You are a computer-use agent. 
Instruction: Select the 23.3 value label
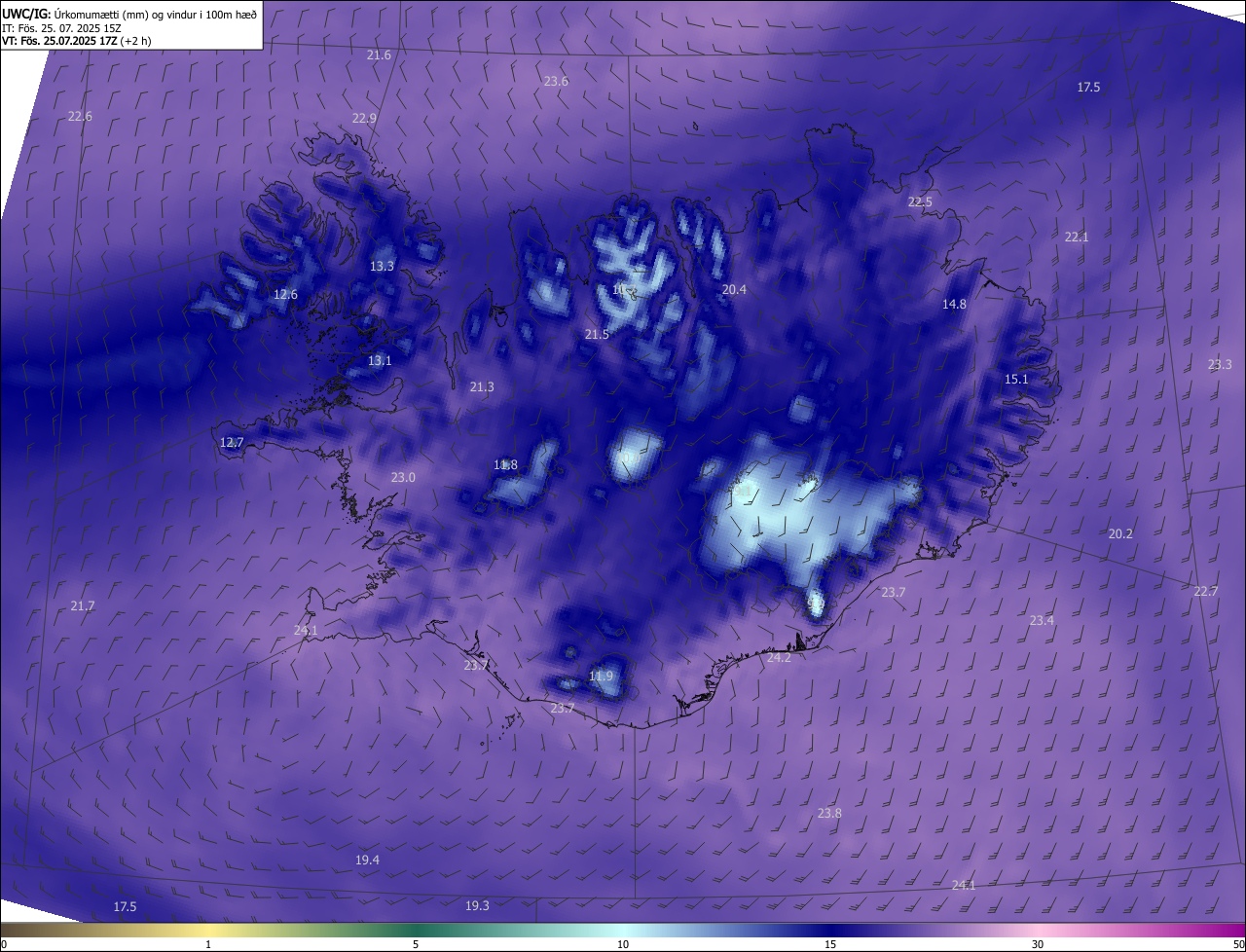tap(1220, 365)
